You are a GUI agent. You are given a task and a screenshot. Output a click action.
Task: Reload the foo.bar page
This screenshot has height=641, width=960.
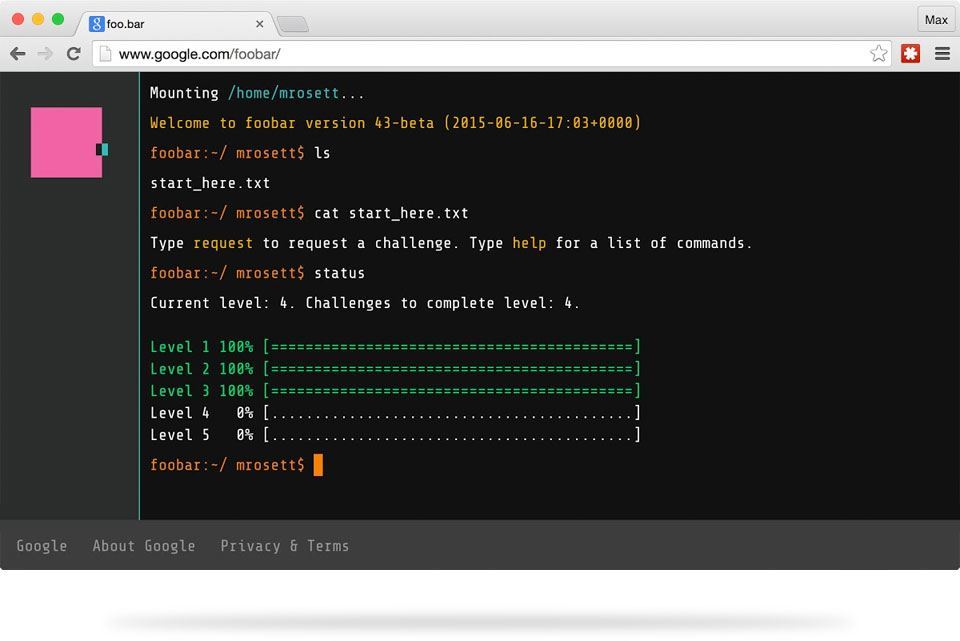[x=73, y=54]
